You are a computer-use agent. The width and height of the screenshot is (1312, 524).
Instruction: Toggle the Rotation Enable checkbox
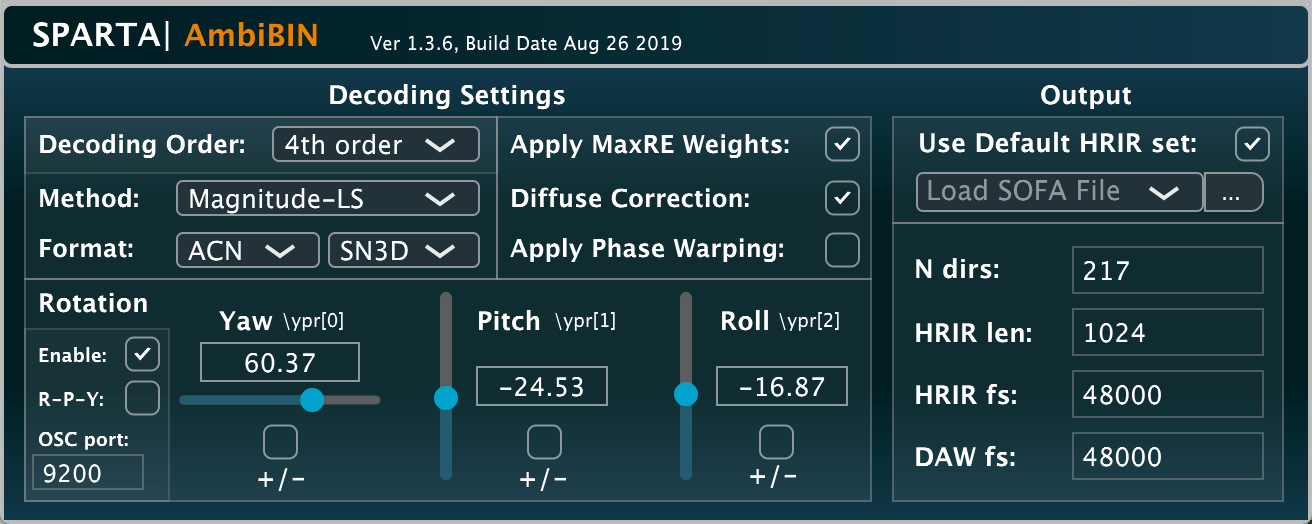point(142,354)
